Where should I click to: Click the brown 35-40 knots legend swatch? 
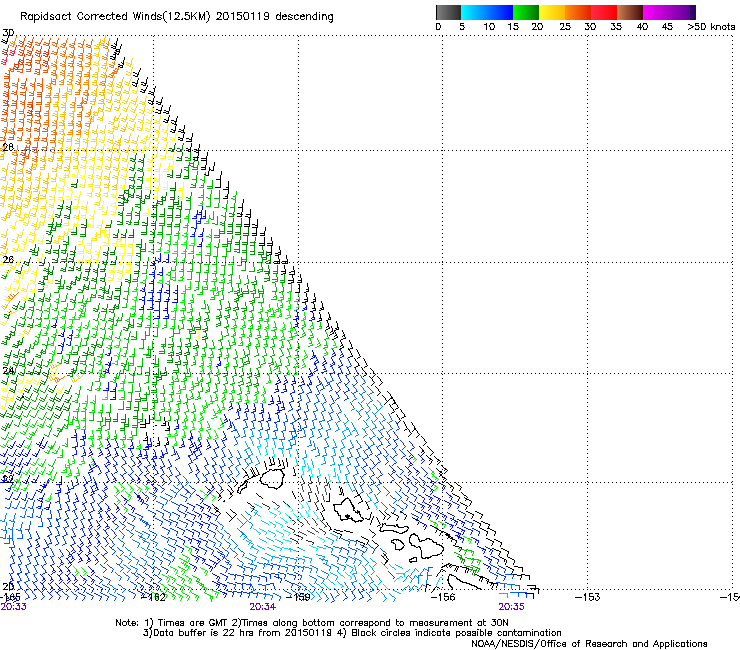click(x=630, y=12)
